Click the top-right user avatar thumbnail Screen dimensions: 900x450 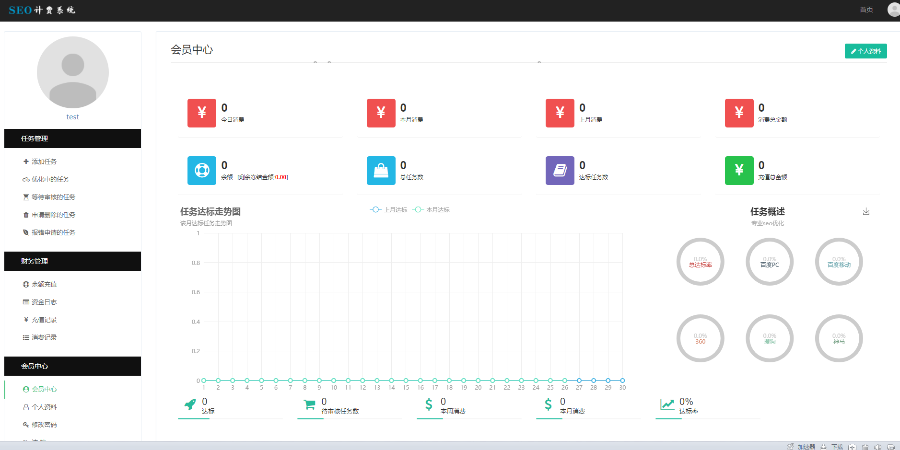point(893,10)
